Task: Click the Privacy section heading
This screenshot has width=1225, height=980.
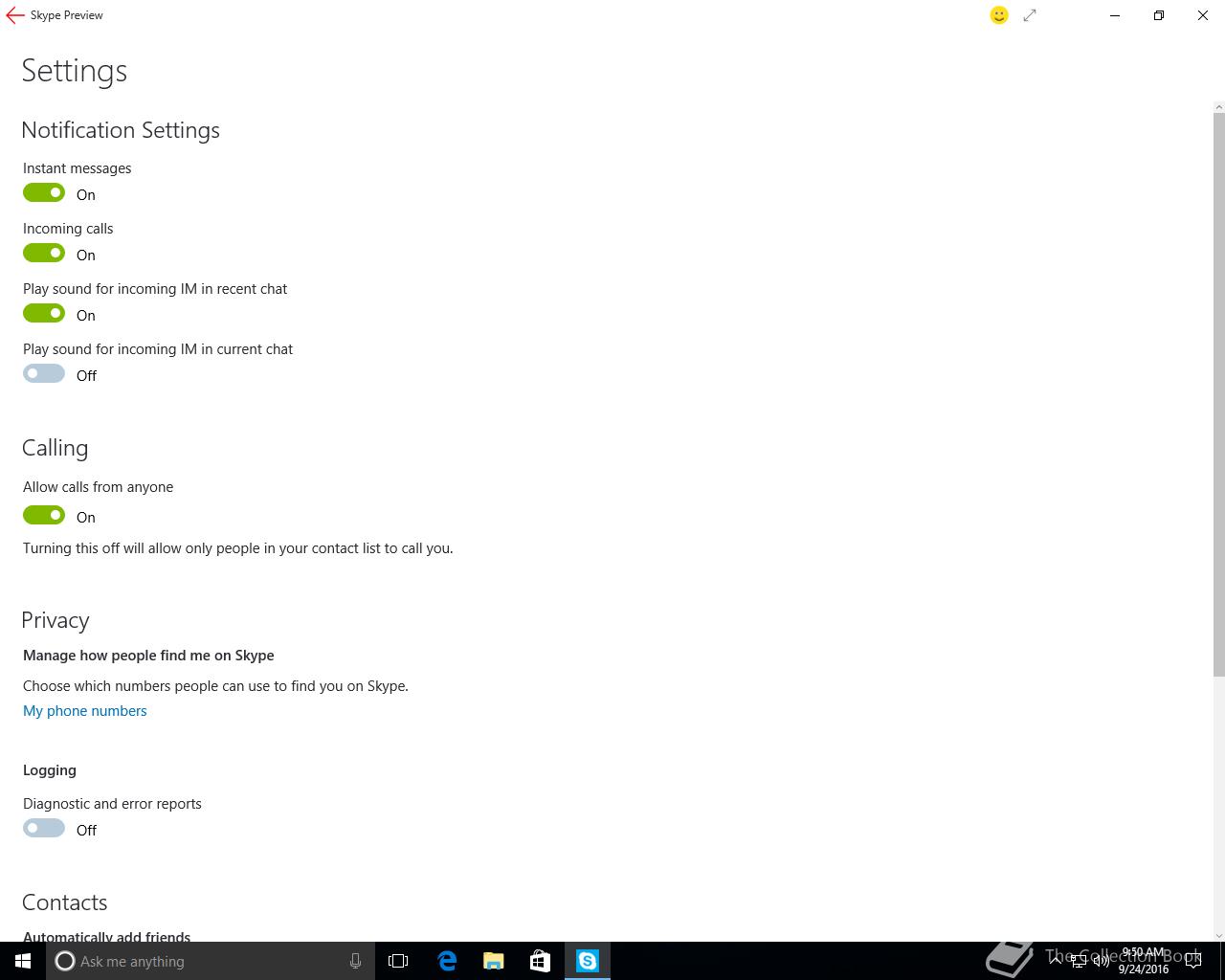Action: pyautogui.click(x=56, y=620)
